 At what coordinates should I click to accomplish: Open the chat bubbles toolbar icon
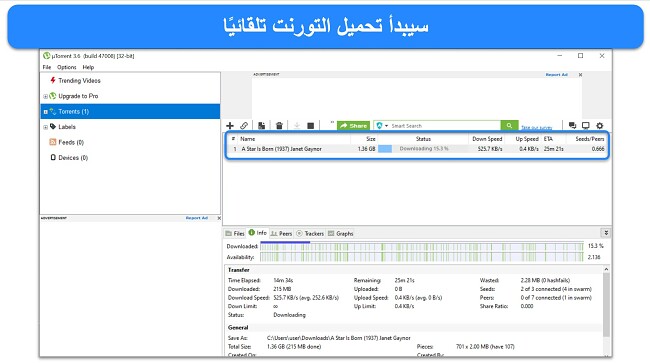pyautogui.click(x=572, y=126)
